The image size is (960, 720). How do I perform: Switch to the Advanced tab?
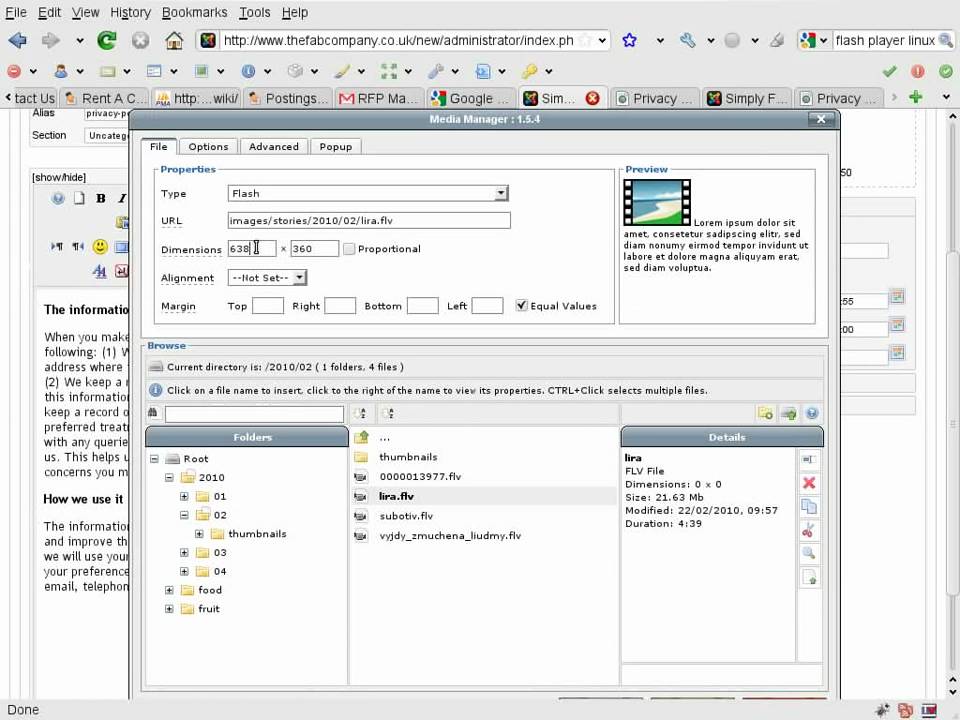[274, 146]
